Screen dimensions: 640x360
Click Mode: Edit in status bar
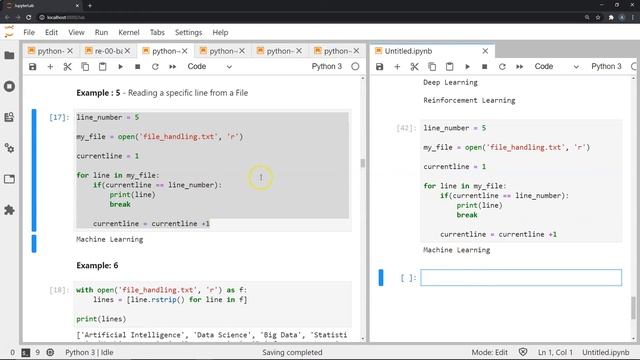pos(489,352)
